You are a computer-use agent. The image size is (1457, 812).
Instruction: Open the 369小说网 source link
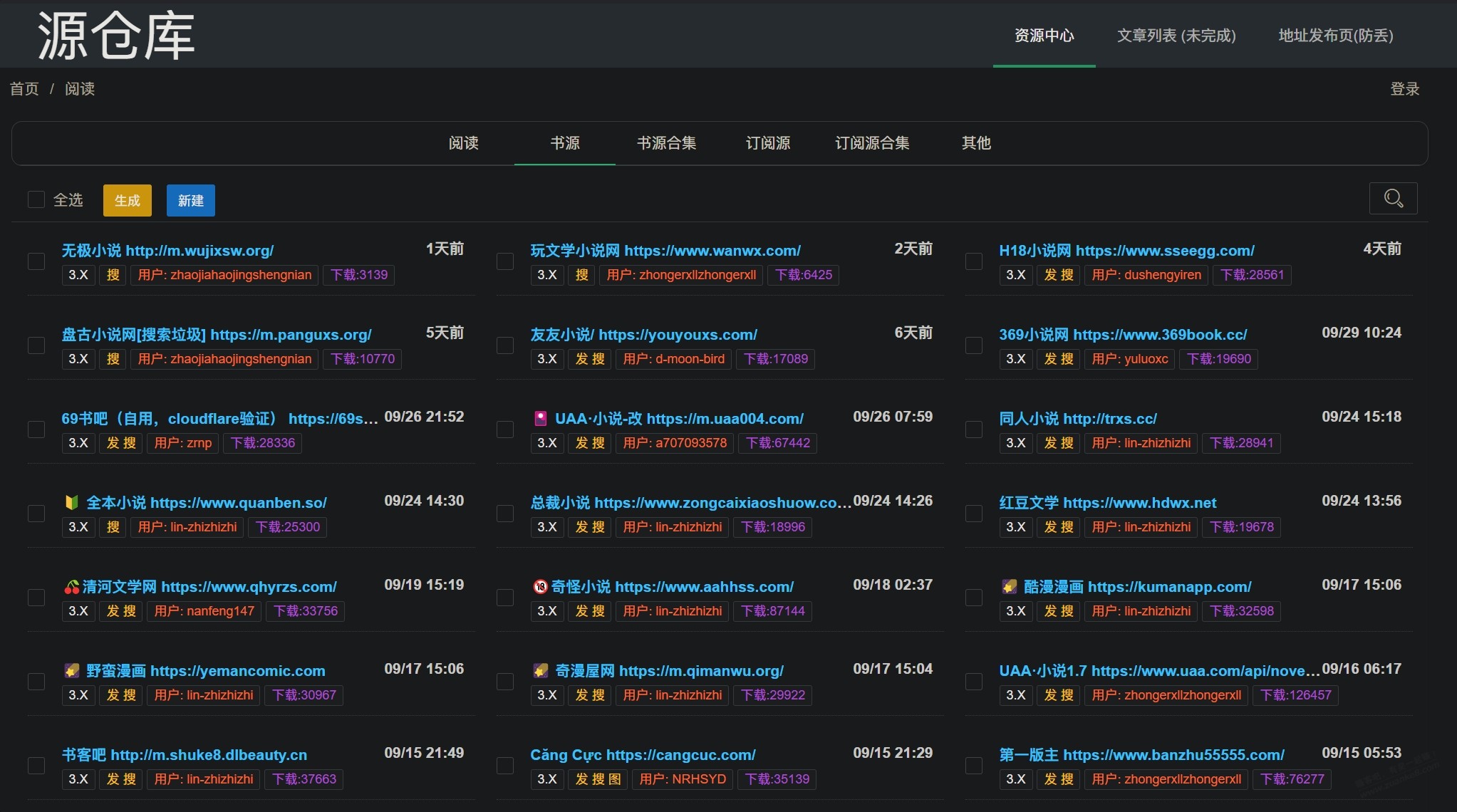coord(1123,335)
